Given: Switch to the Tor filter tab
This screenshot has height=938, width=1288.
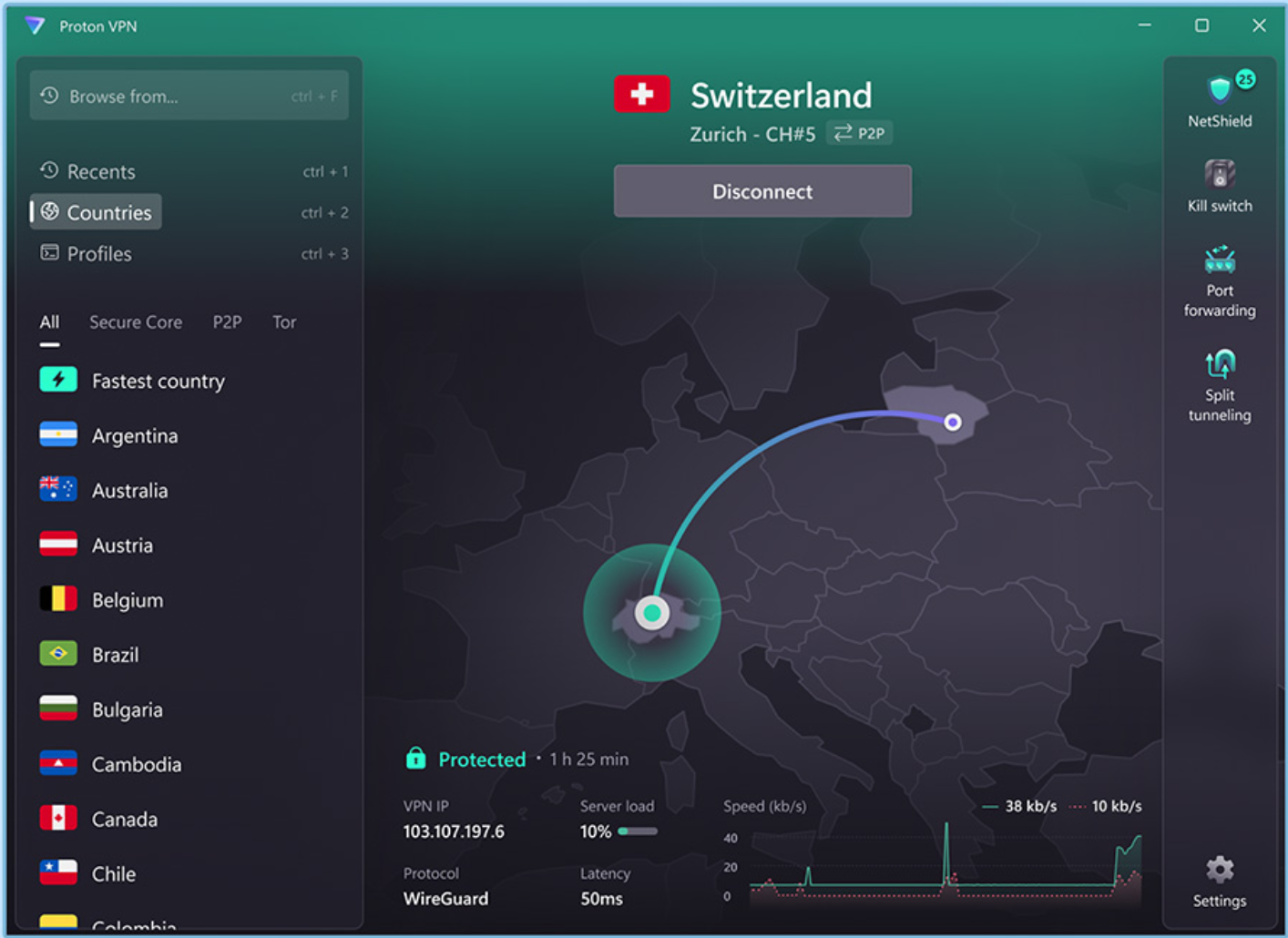Looking at the screenshot, I should click(x=284, y=321).
